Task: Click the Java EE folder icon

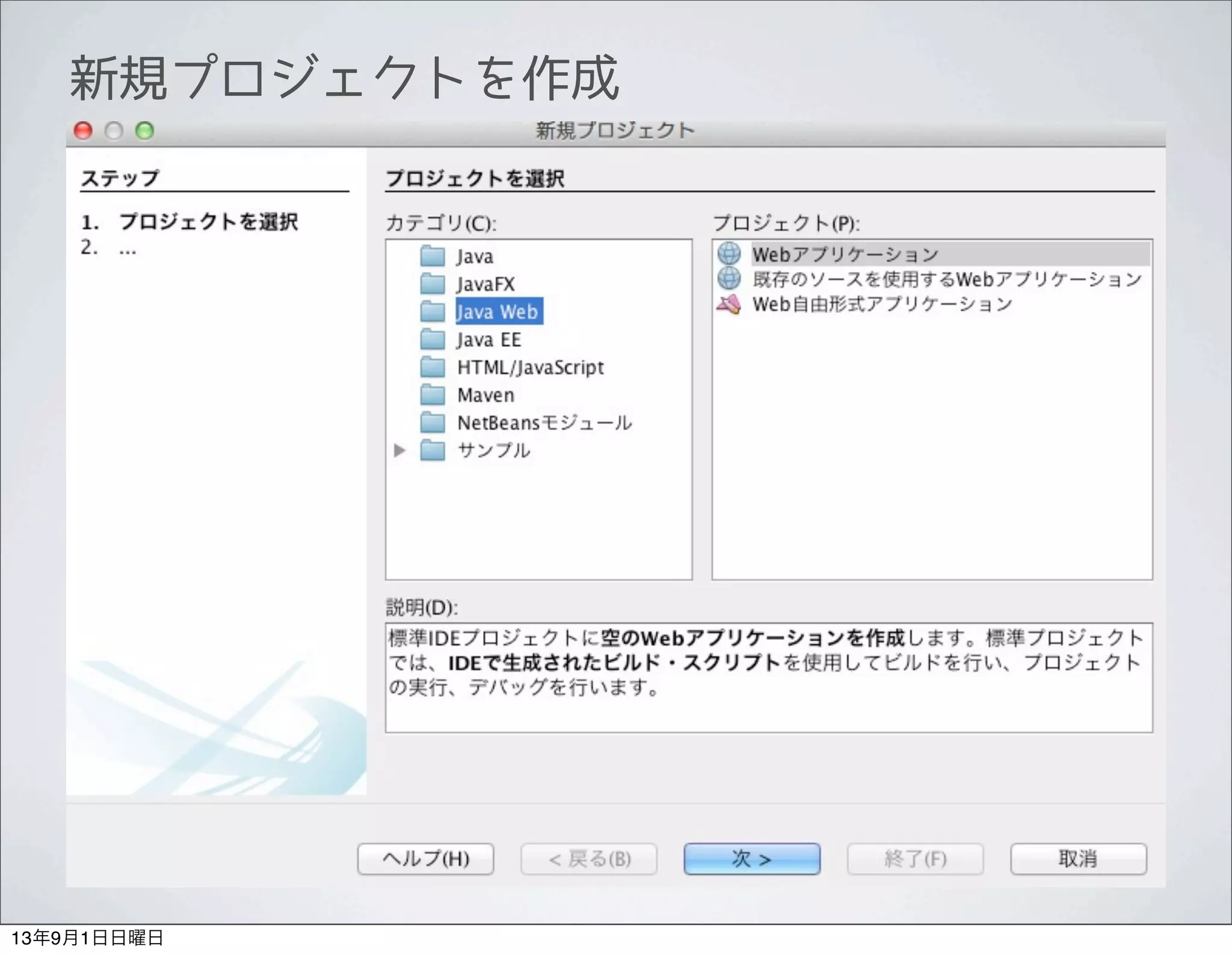Action: [433, 339]
